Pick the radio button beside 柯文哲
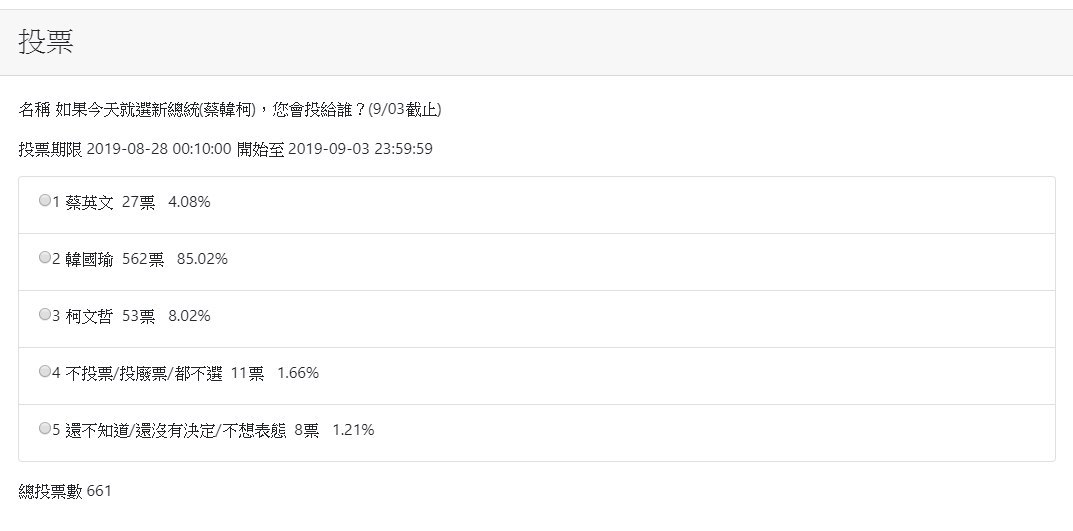Image resolution: width=1073 pixels, height=531 pixels. click(x=44, y=315)
